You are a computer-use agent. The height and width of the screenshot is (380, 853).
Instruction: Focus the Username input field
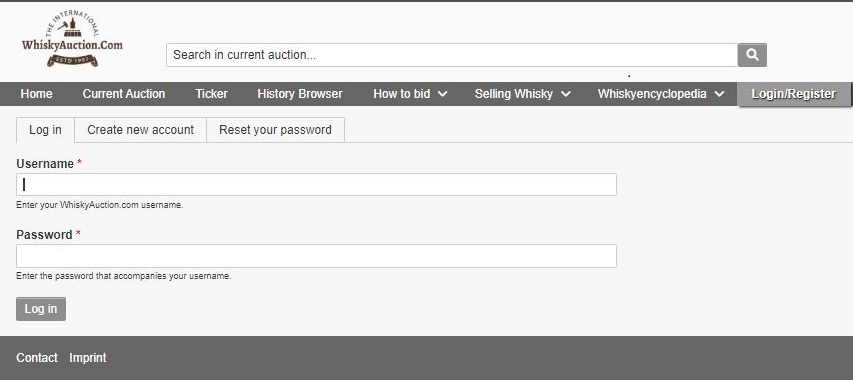[316, 184]
